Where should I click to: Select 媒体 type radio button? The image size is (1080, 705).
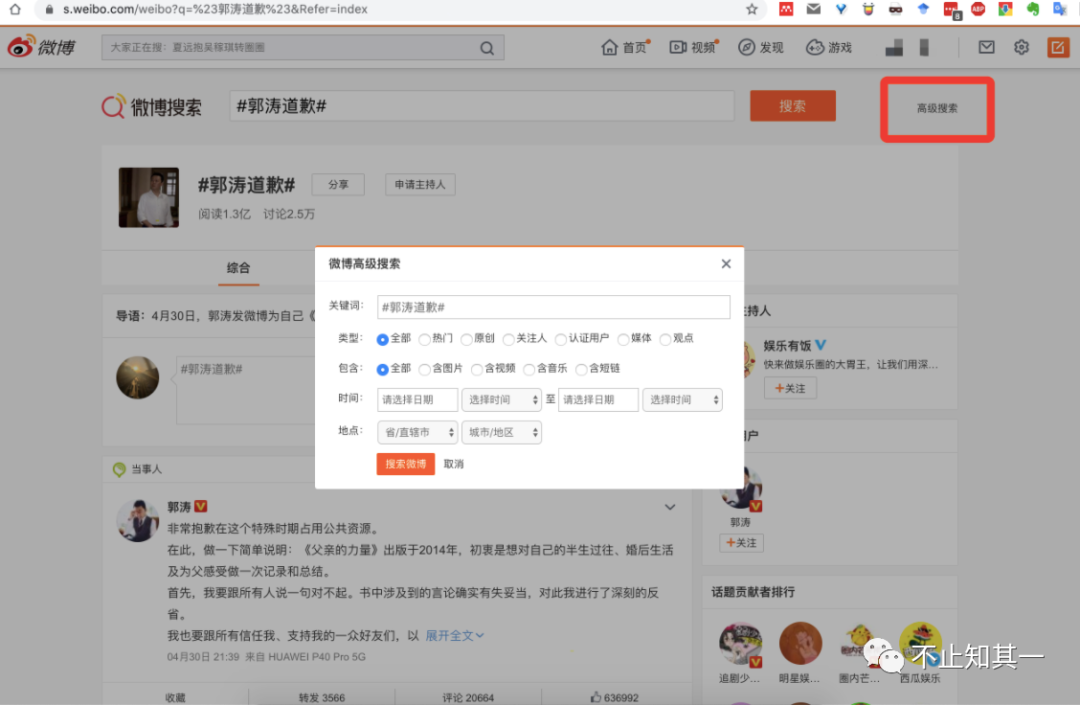[x=623, y=339]
